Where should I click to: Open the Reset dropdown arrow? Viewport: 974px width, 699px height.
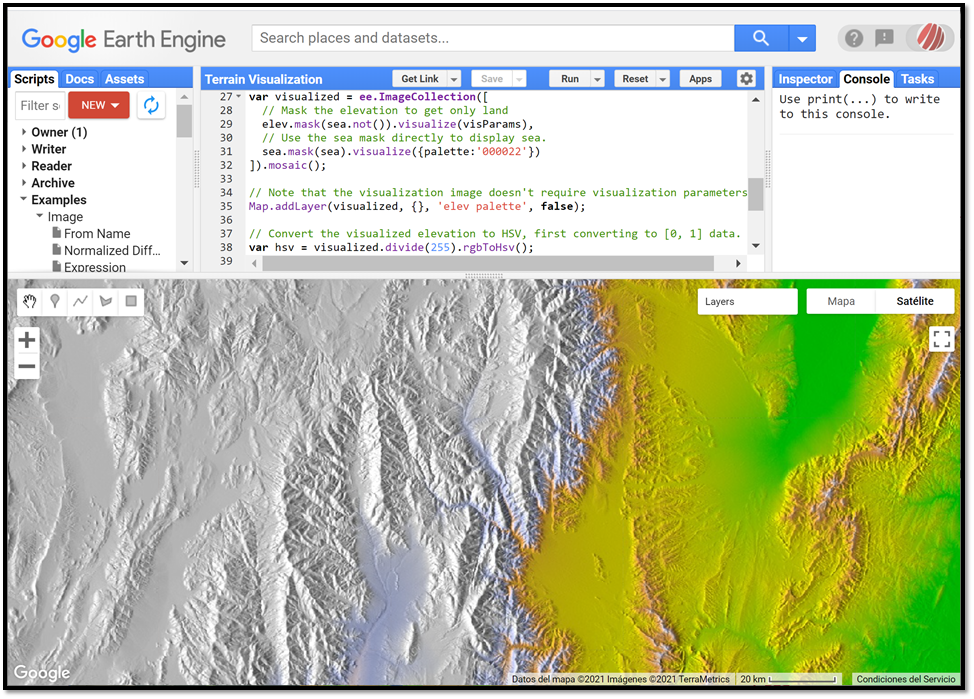point(663,79)
